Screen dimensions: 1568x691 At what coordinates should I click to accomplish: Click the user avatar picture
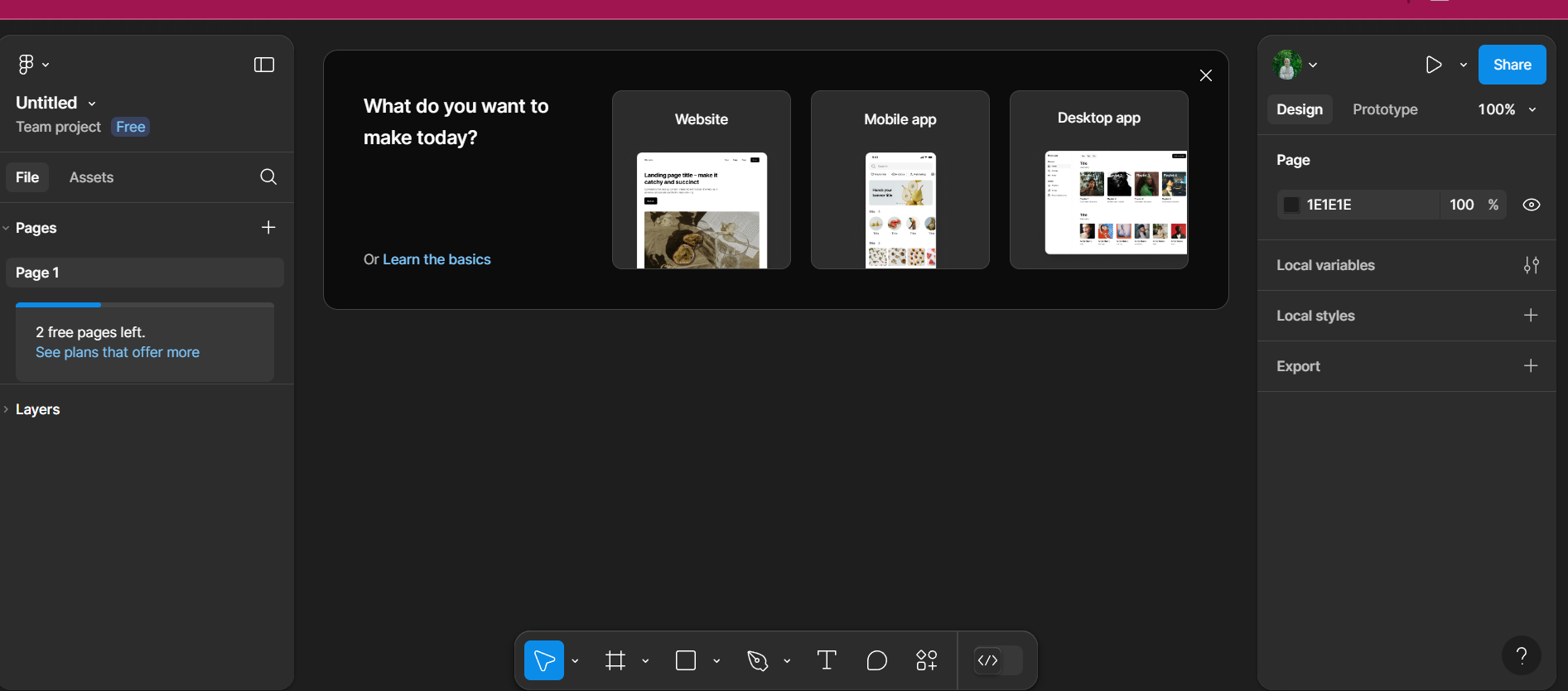[x=1287, y=65]
